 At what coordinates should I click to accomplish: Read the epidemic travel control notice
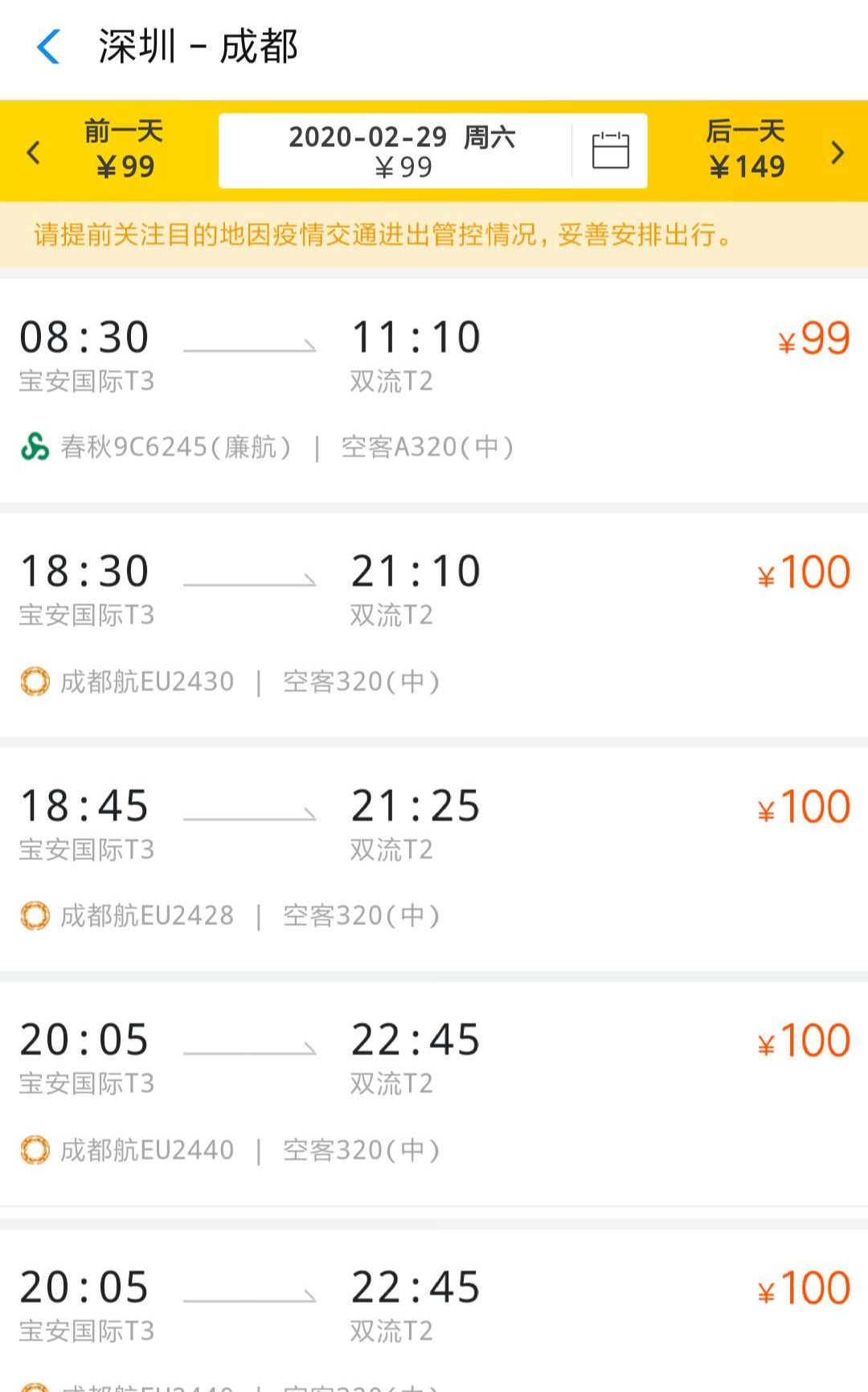pos(384,235)
